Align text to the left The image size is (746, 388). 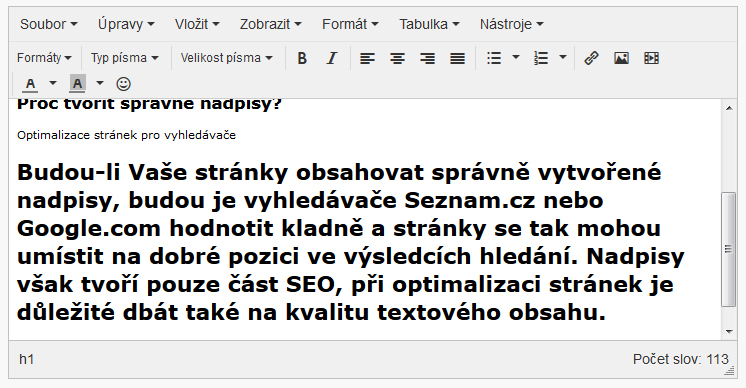367,58
